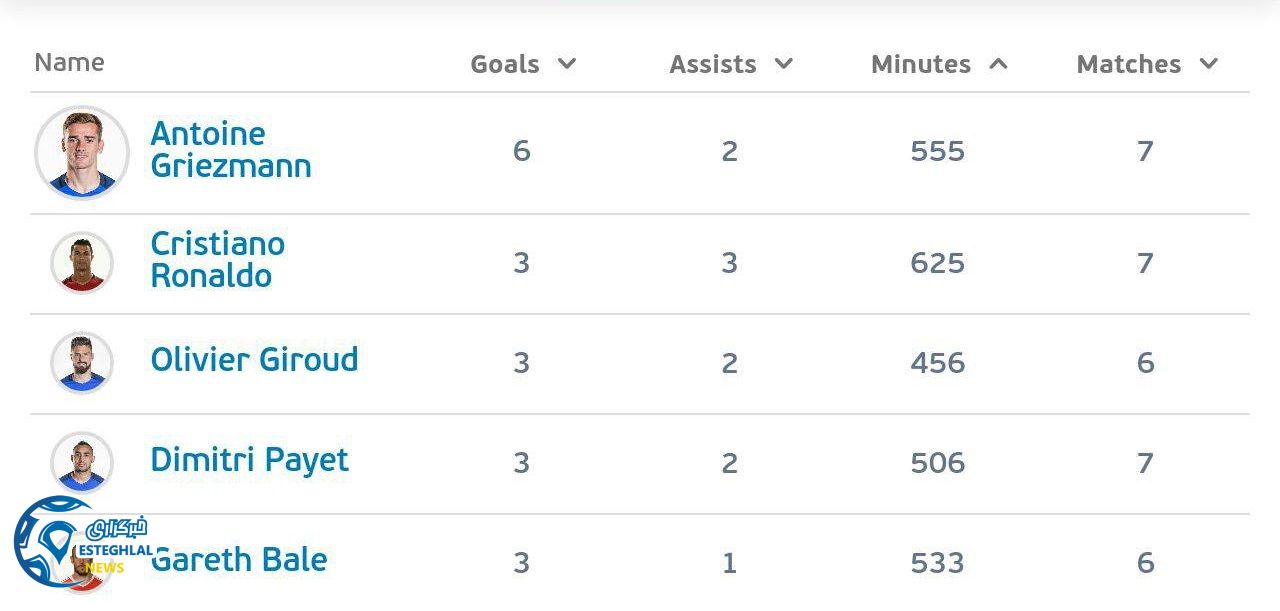The image size is (1280, 611).
Task: Open Cristiano Ronaldo's player link
Action: pyautogui.click(x=217, y=260)
